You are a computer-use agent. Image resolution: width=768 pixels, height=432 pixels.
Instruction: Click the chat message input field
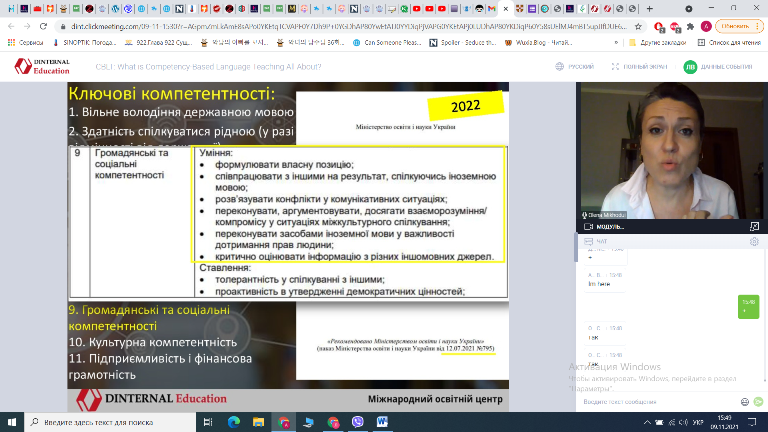pyautogui.click(x=659, y=402)
